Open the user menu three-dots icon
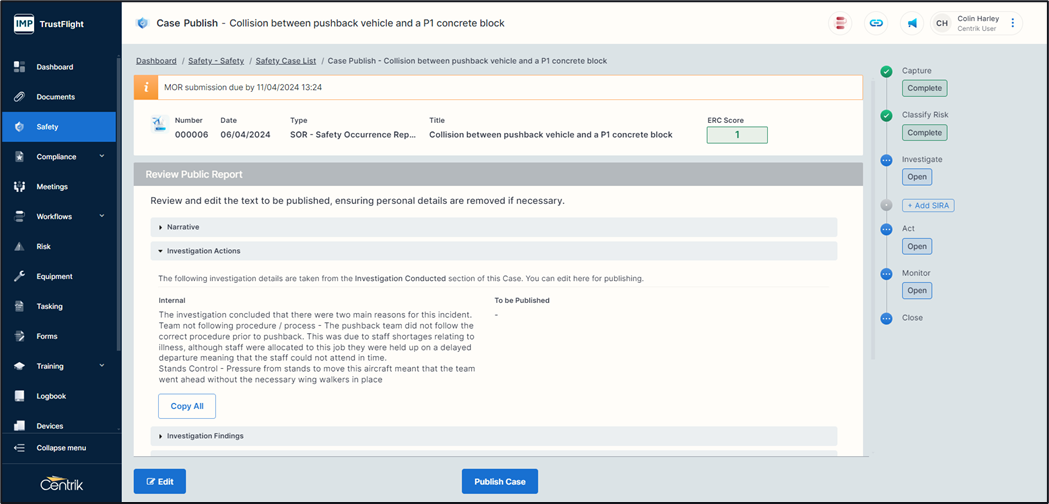 1012,23
